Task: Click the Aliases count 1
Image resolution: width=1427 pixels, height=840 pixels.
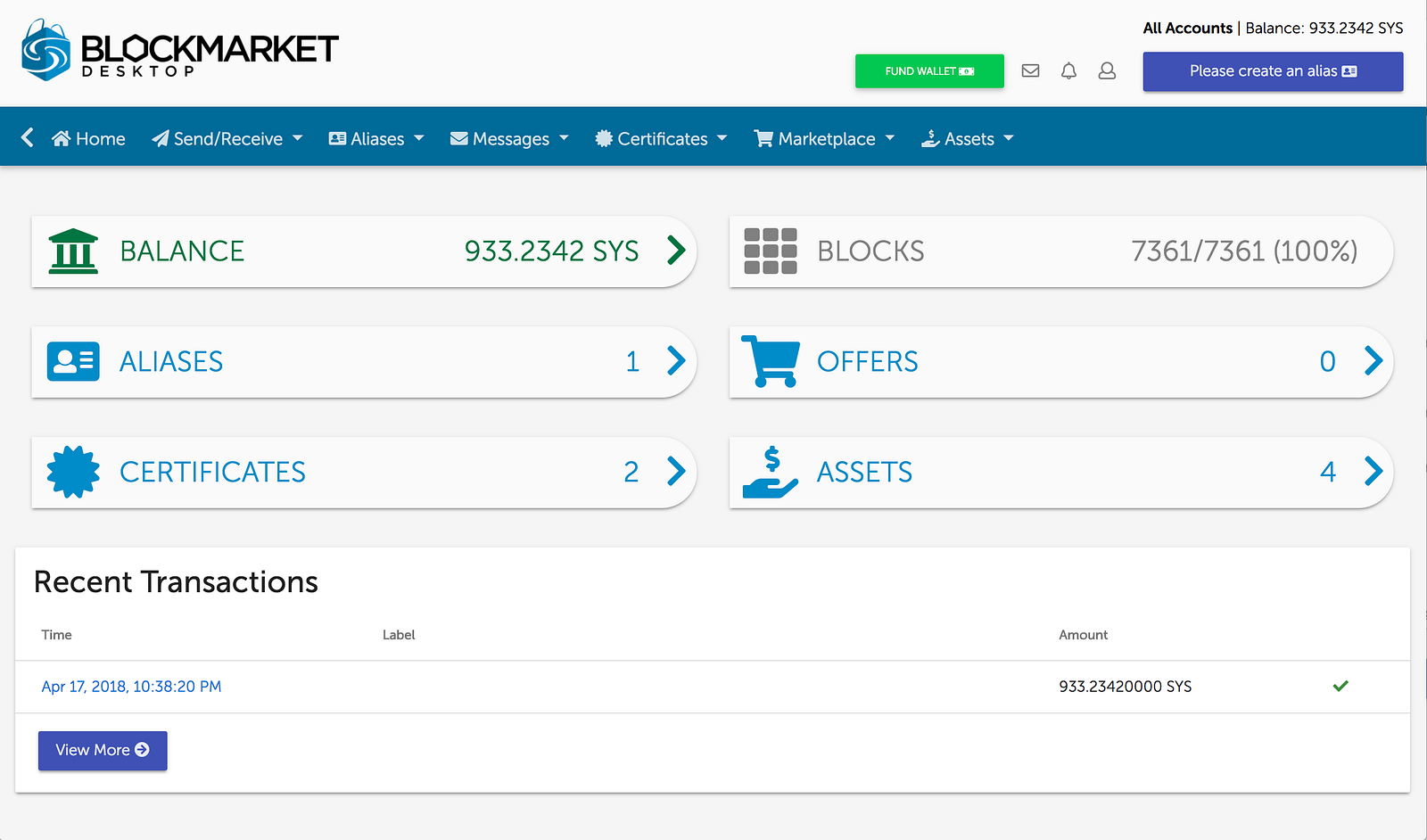Action: (x=632, y=362)
